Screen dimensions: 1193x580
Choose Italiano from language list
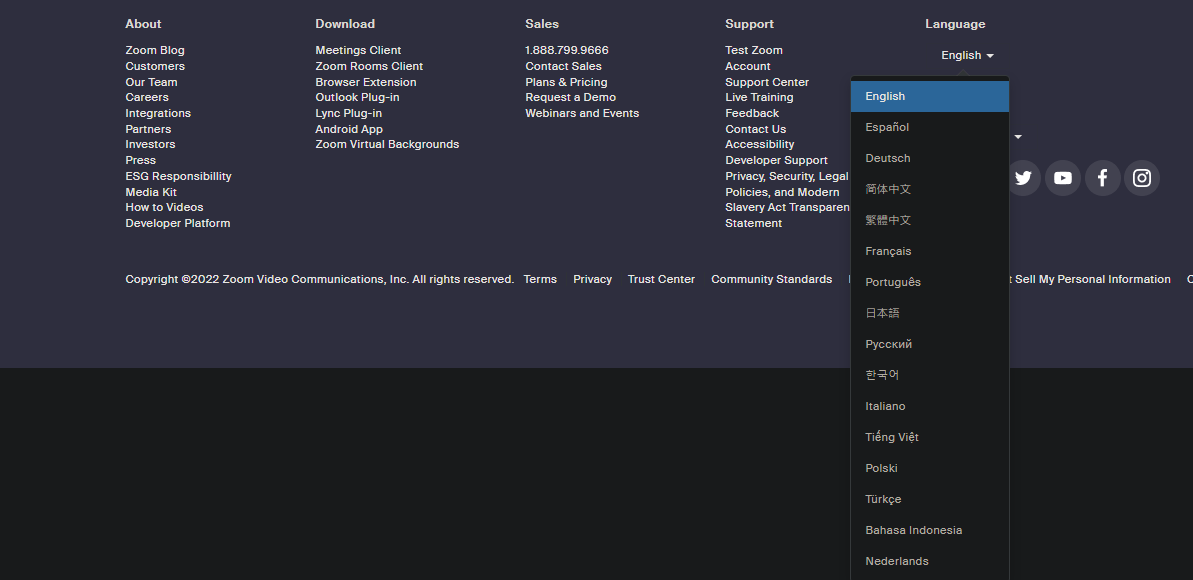tap(930, 406)
